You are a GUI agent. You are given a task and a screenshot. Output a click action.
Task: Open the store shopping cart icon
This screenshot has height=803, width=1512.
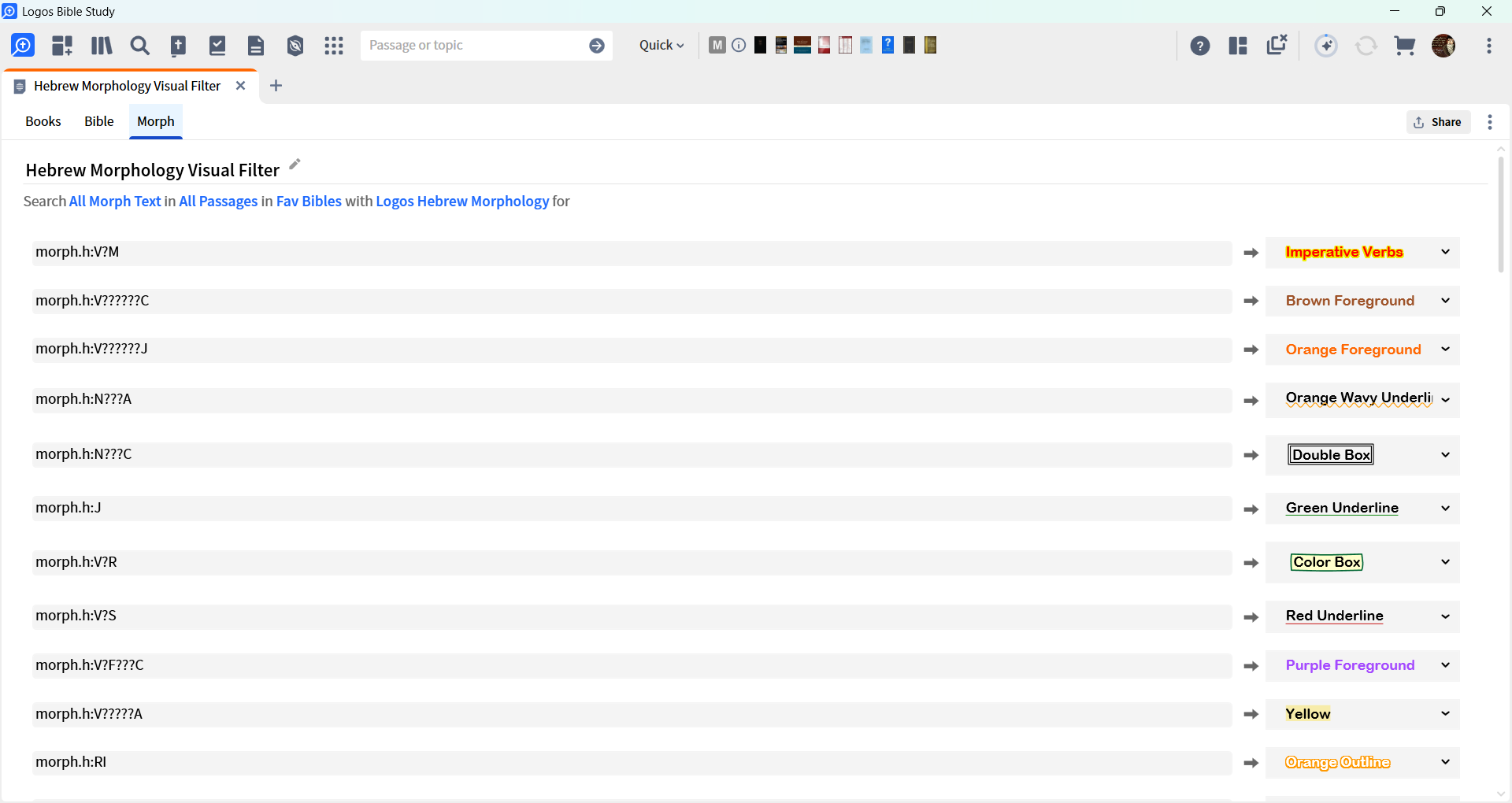tap(1405, 46)
